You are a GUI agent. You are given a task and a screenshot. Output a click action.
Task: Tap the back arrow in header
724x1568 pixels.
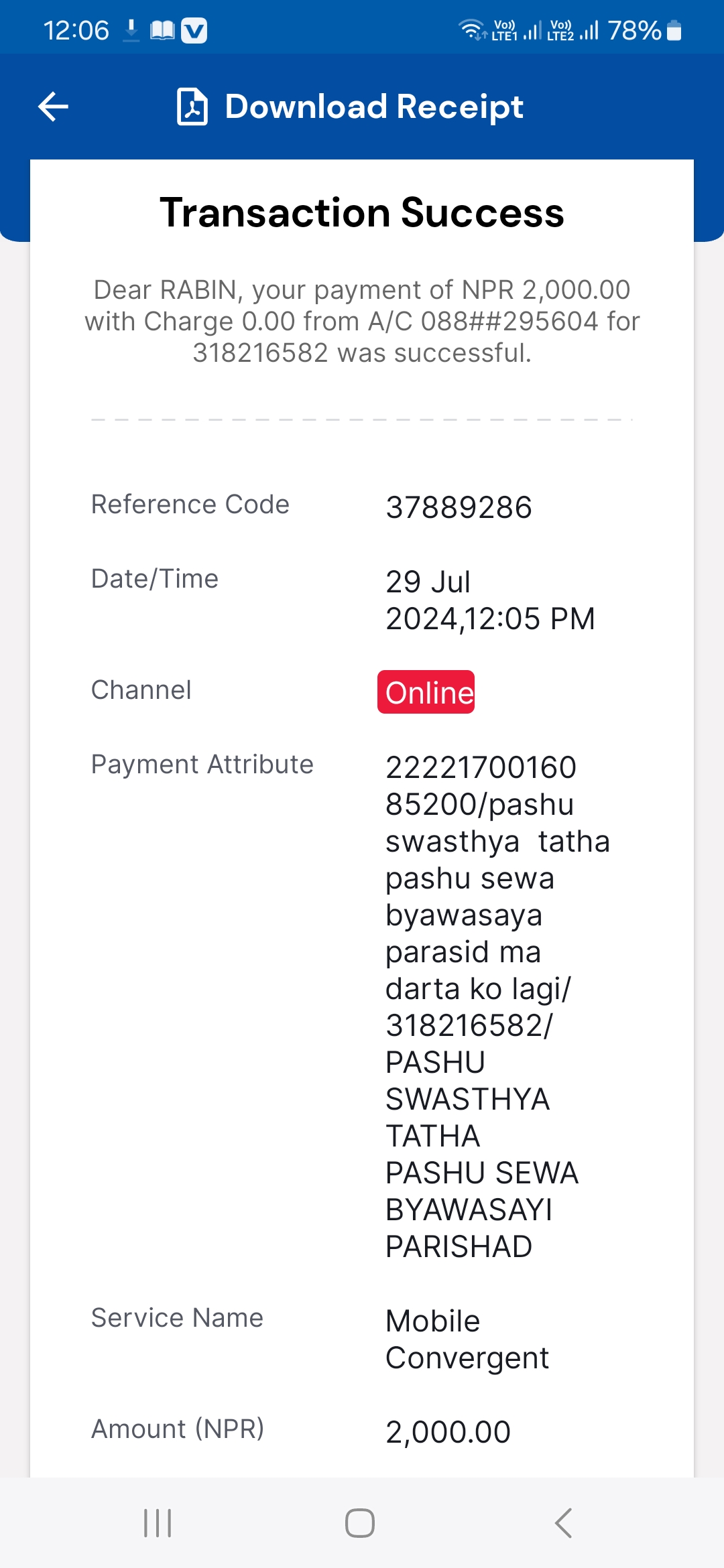point(54,107)
